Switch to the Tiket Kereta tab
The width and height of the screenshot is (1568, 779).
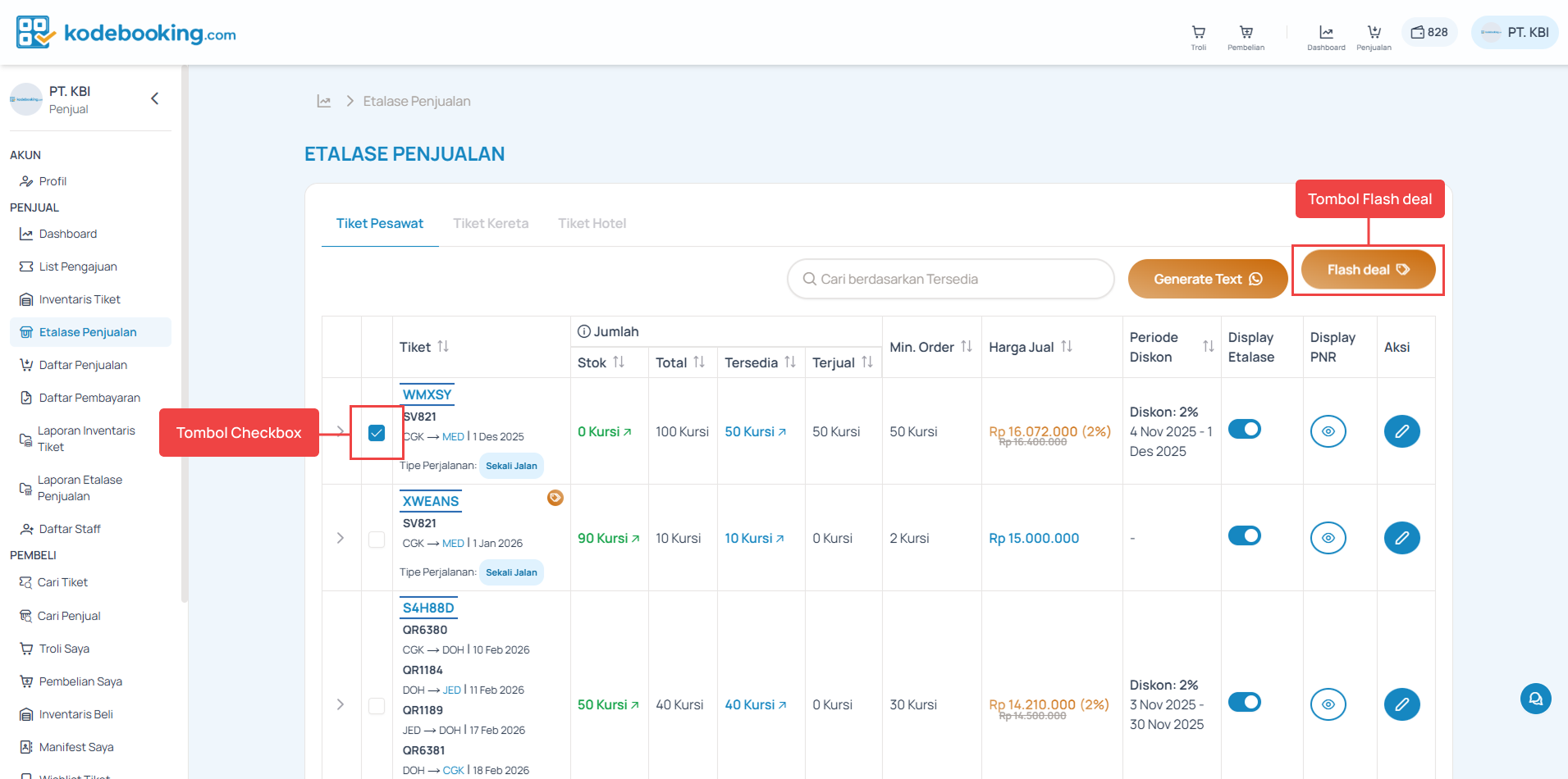point(491,223)
